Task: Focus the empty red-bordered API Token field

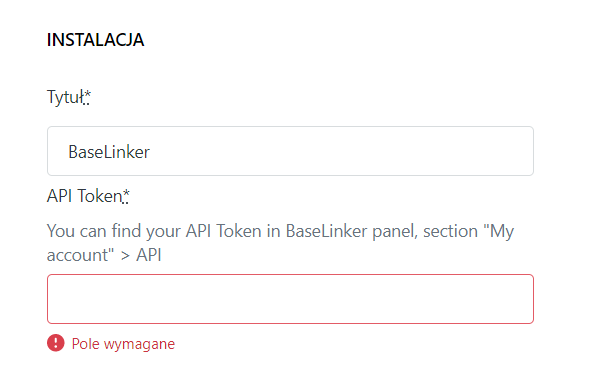Action: [290, 299]
